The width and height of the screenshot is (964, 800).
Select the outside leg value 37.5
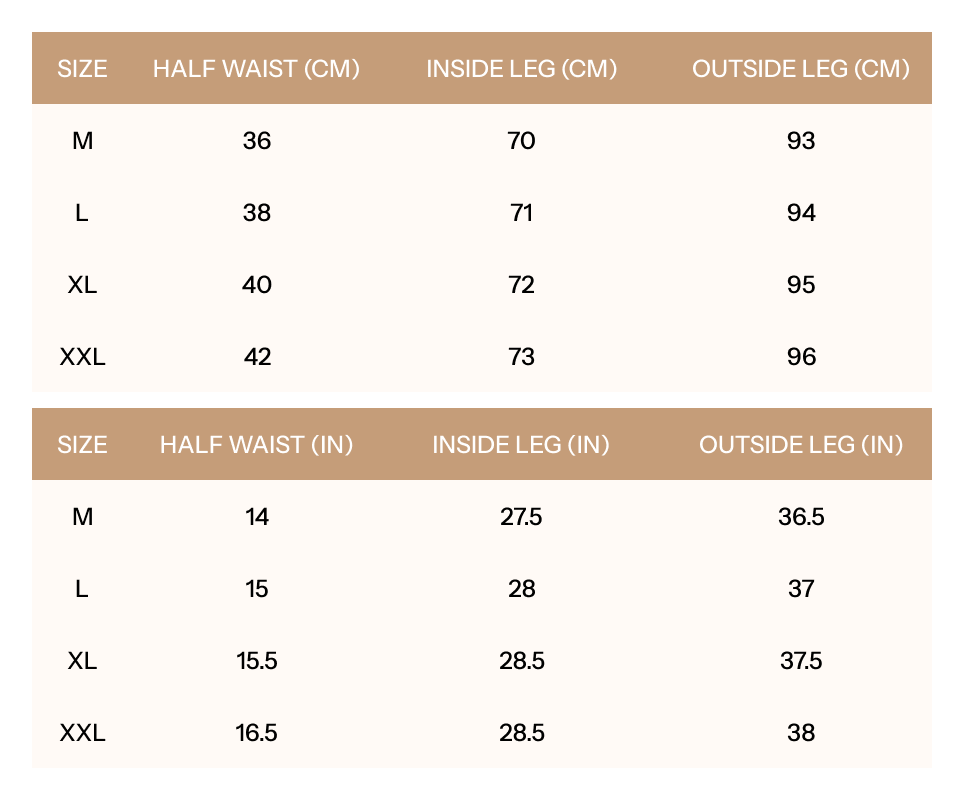coord(801,661)
